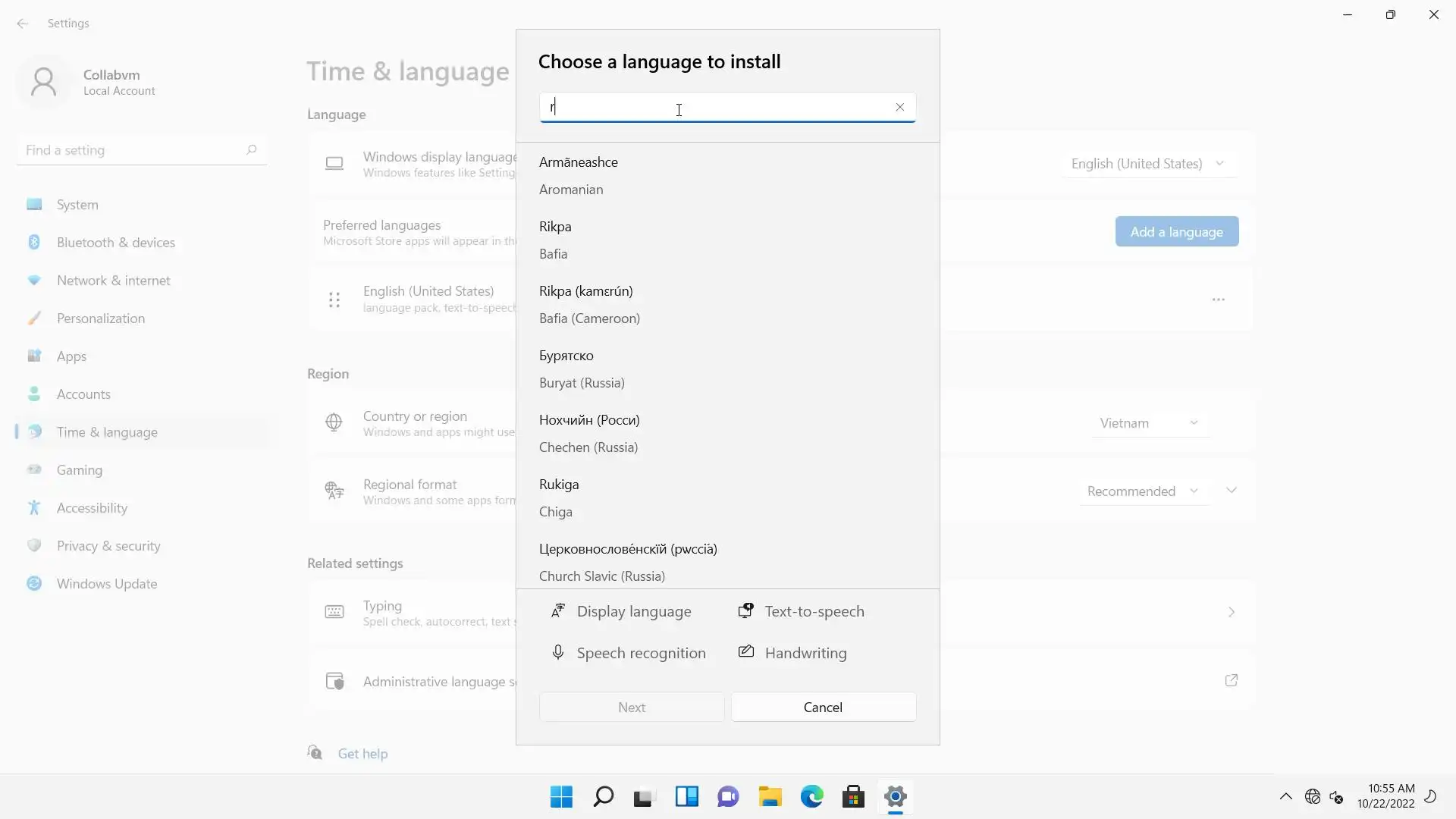Open Microsoft Edge from taskbar
The height and width of the screenshot is (819, 1456).
811,797
